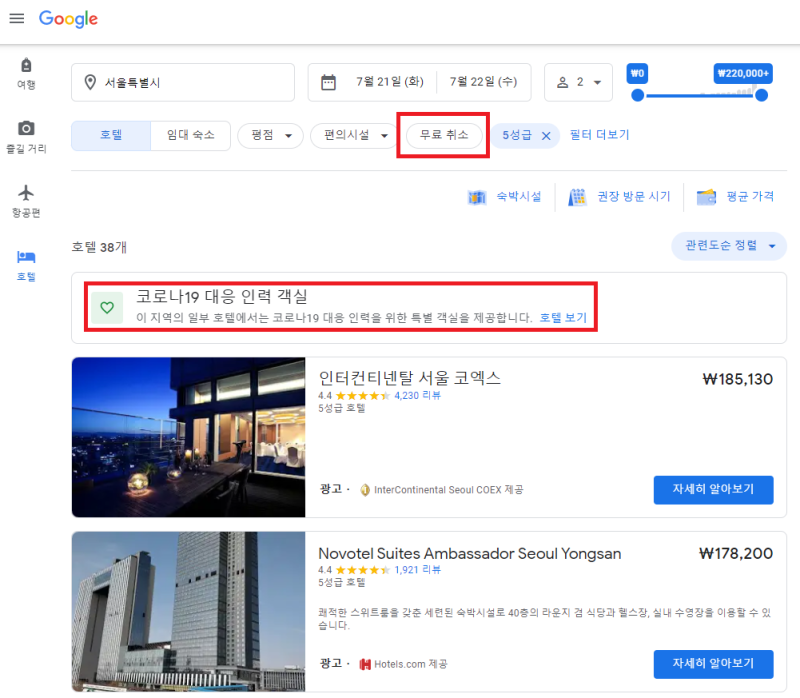Click the Google logo

pos(68,19)
